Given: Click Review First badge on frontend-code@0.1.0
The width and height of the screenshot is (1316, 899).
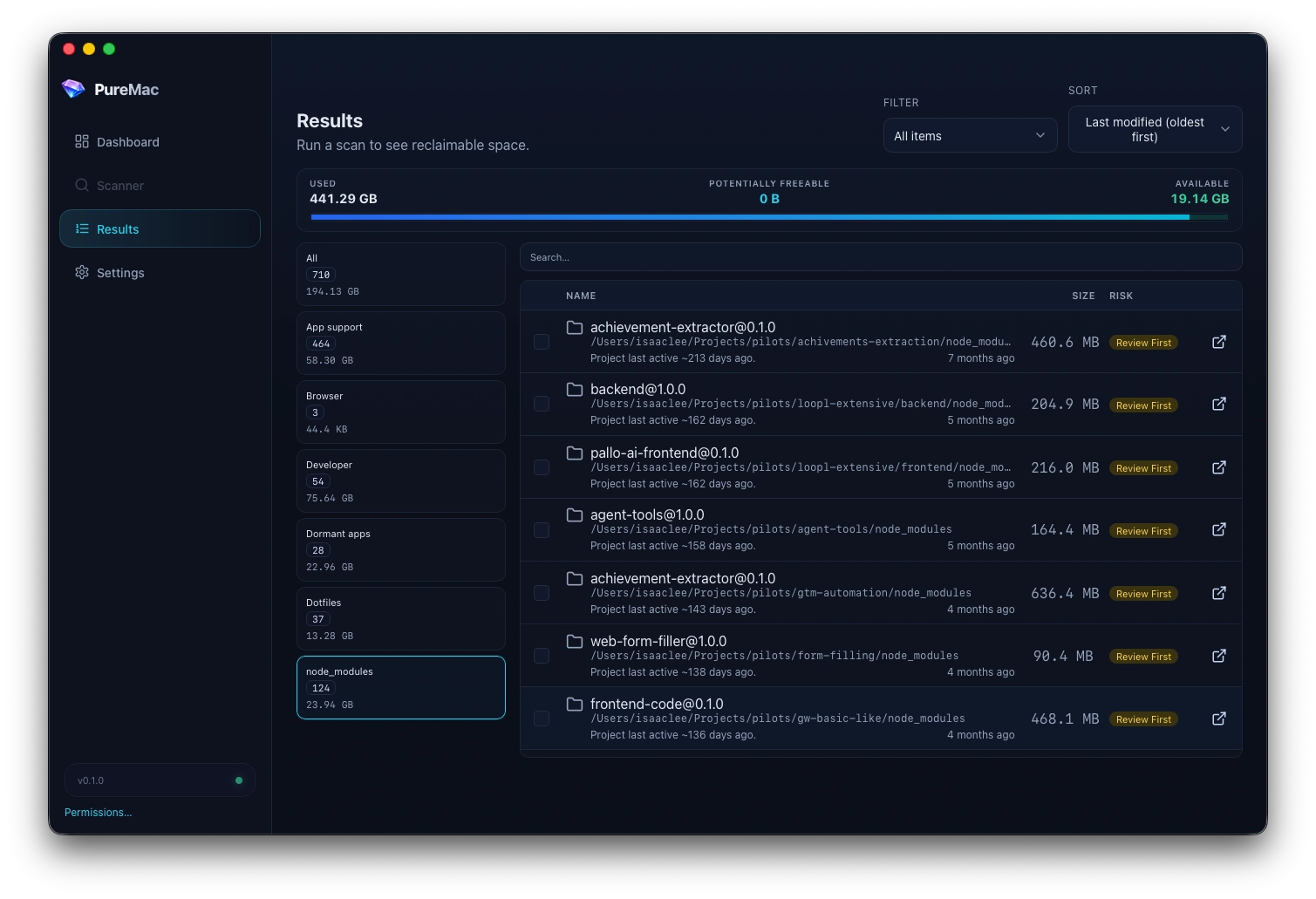Looking at the screenshot, I should click(x=1143, y=719).
